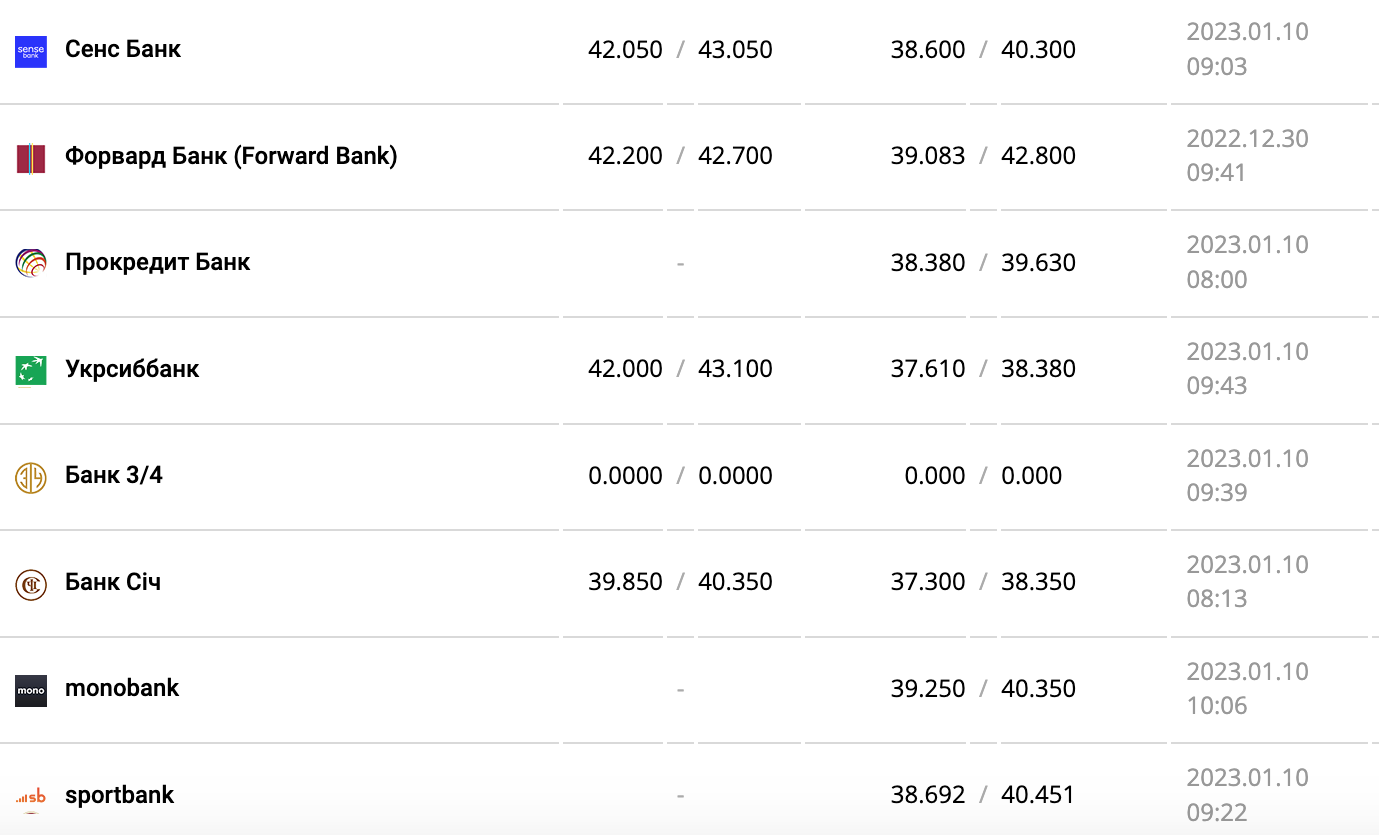The width and height of the screenshot is (1379, 835).
Task: Open the Укрсиббанк name link
Action: click(132, 369)
